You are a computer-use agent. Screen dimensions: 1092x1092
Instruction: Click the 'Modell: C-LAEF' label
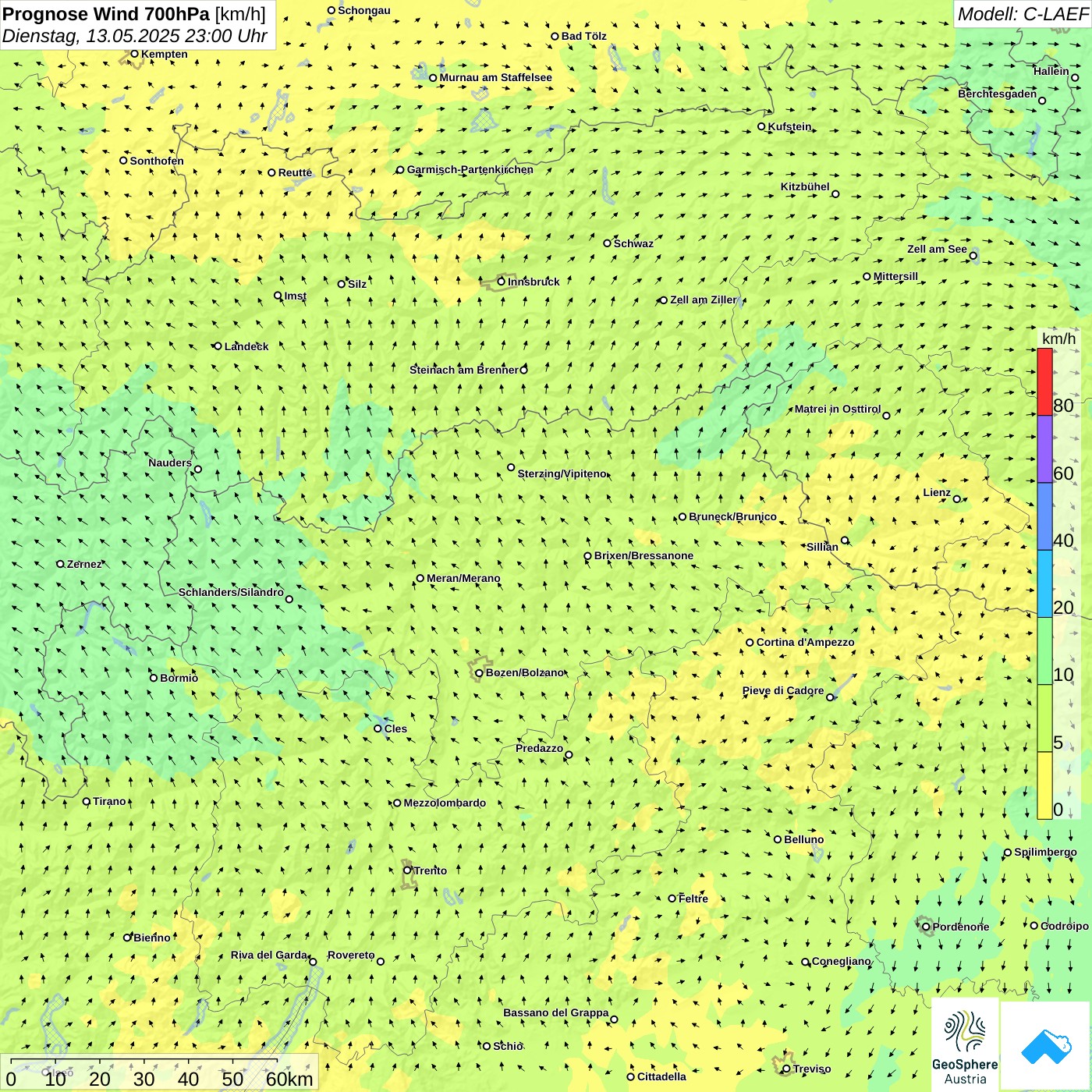1023,13
